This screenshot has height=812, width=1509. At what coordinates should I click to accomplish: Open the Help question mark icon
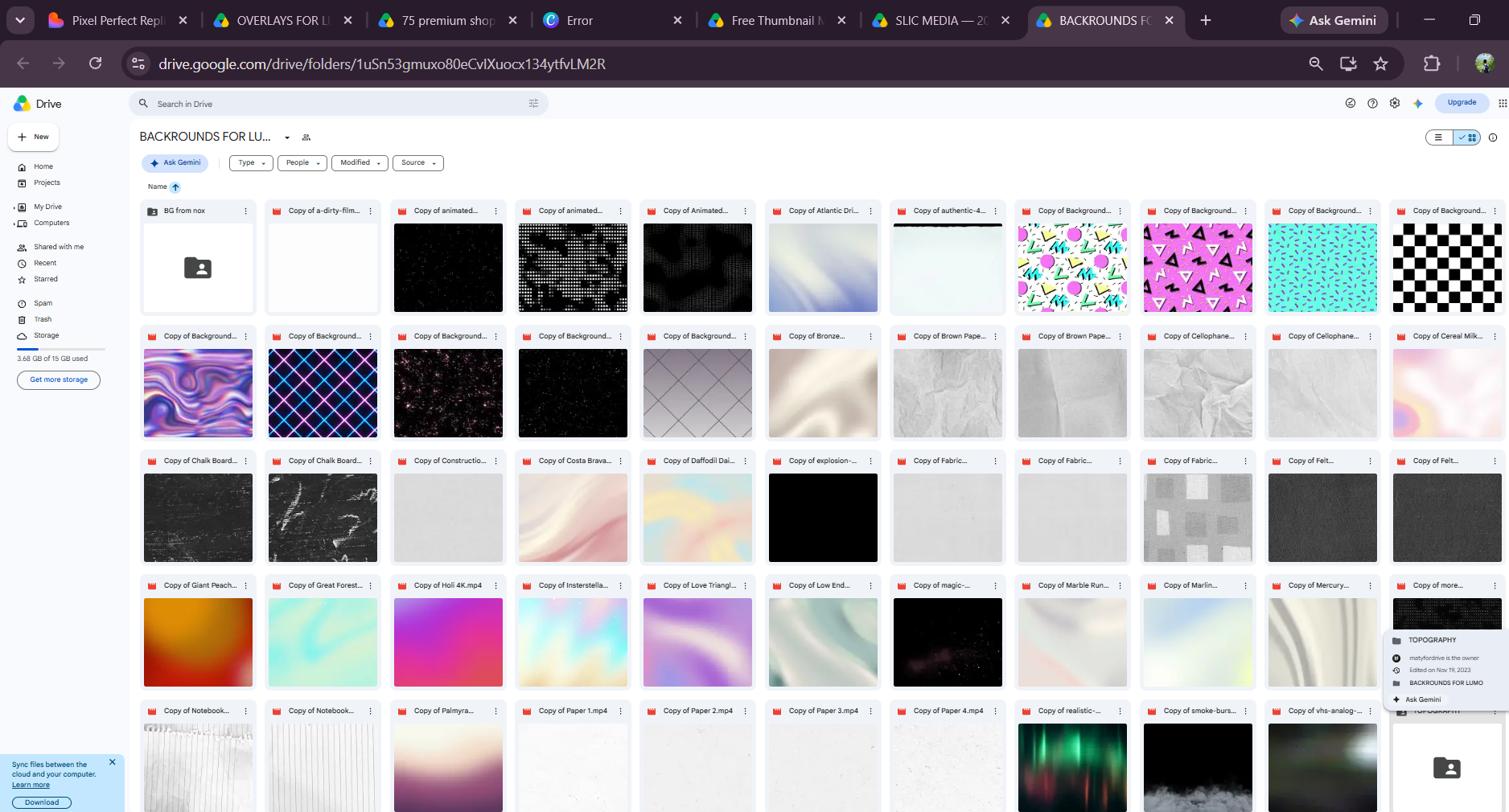(x=1372, y=103)
